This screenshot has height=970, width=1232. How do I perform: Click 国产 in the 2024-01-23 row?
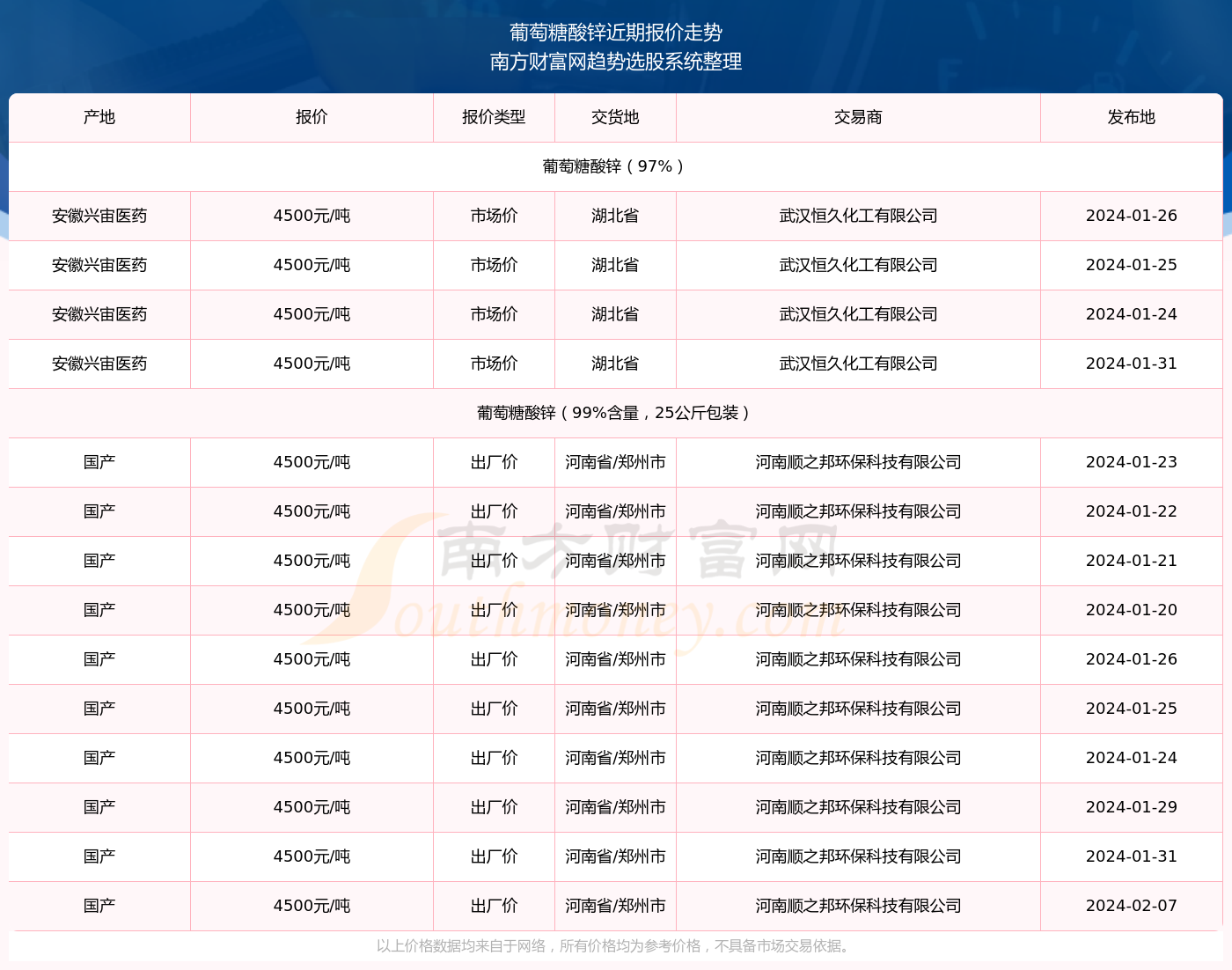coord(99,462)
